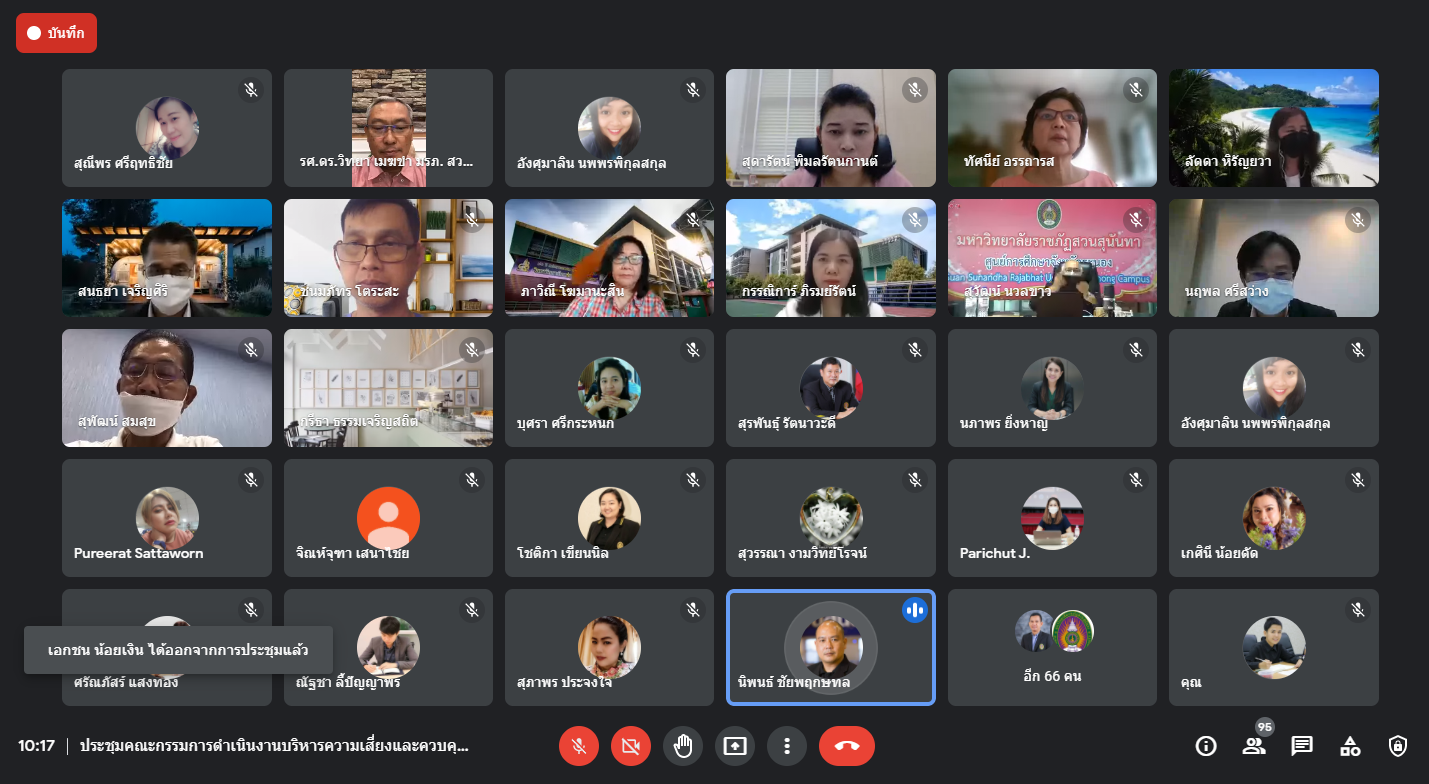This screenshot has width=1429, height=784.
Task: Open the chat panel
Action: point(1302,746)
